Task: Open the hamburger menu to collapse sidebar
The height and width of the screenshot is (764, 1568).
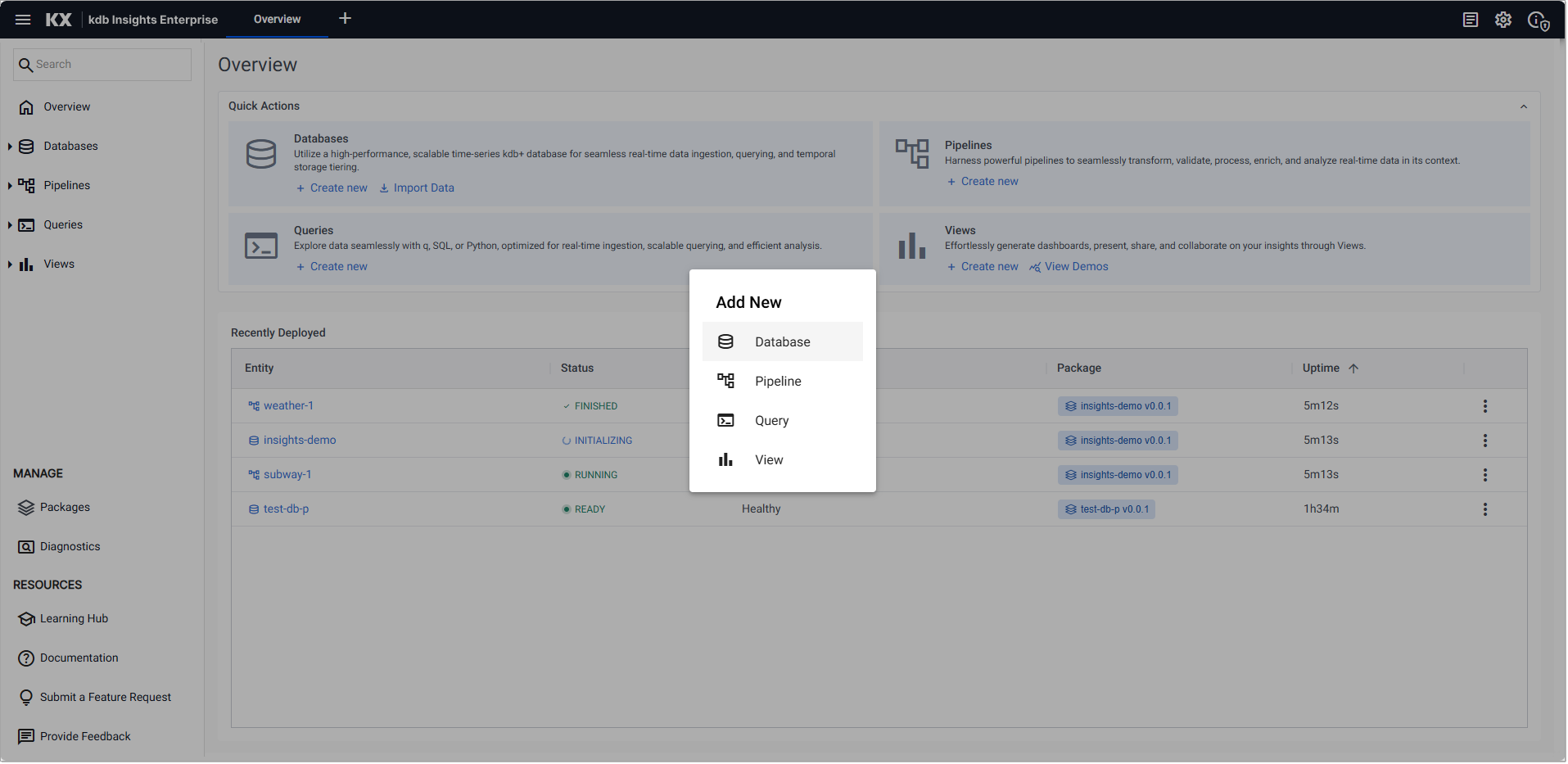Action: [22, 19]
